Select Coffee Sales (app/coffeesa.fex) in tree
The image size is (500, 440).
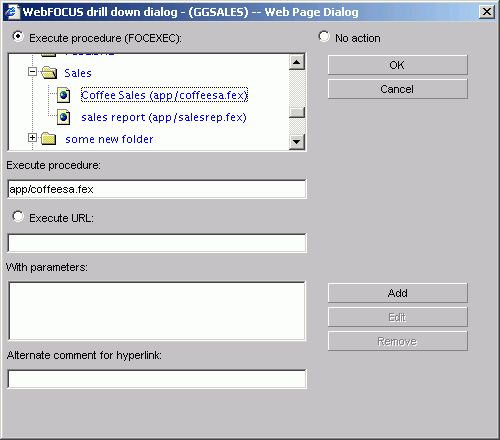[164, 95]
